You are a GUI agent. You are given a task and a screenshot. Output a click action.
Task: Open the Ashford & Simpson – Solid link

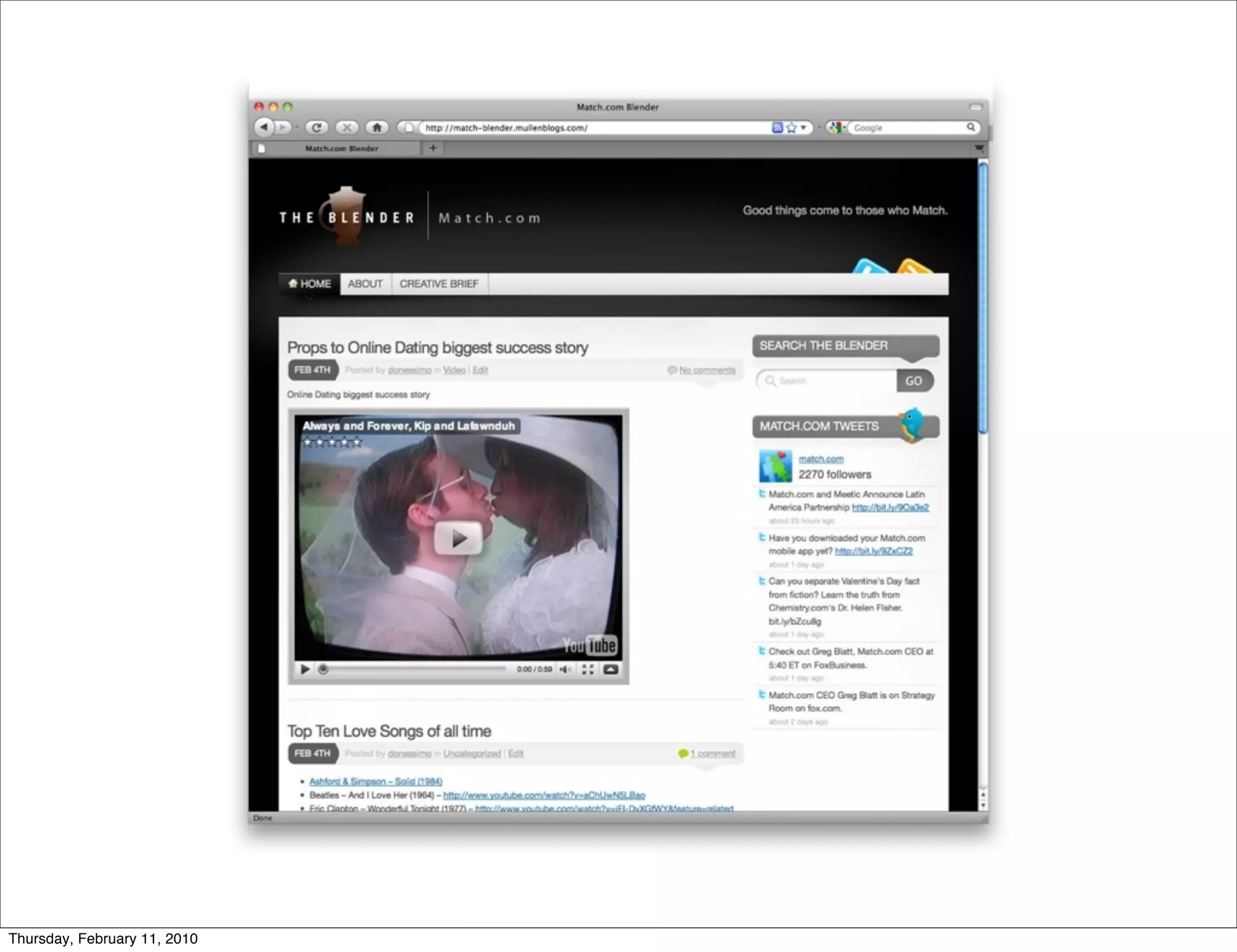(x=376, y=782)
